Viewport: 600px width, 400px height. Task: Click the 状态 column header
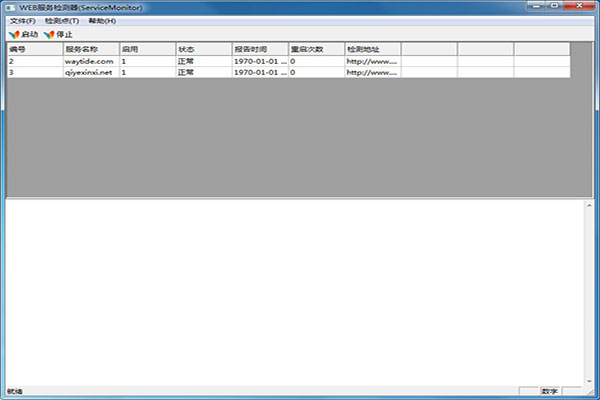coord(202,49)
